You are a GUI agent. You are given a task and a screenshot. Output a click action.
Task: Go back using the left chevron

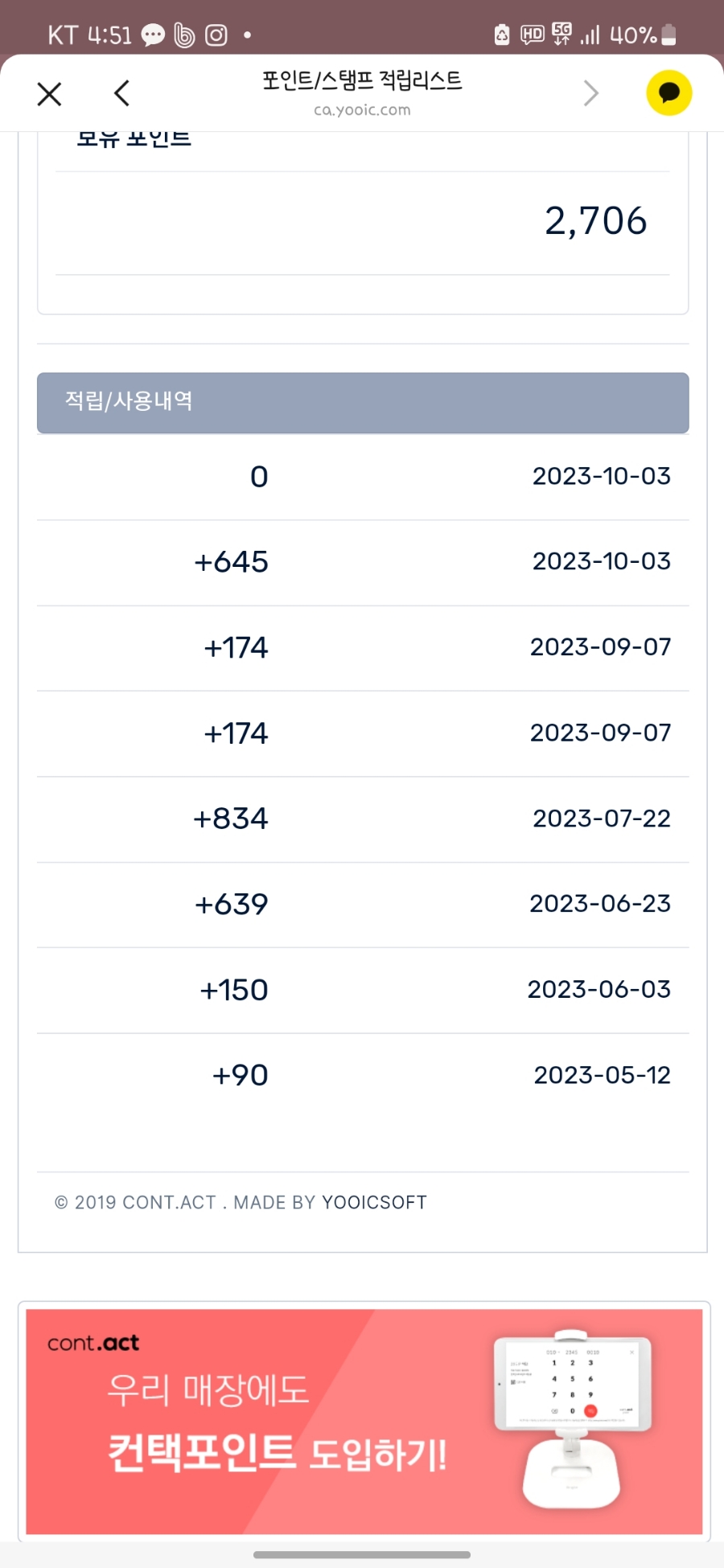click(121, 93)
